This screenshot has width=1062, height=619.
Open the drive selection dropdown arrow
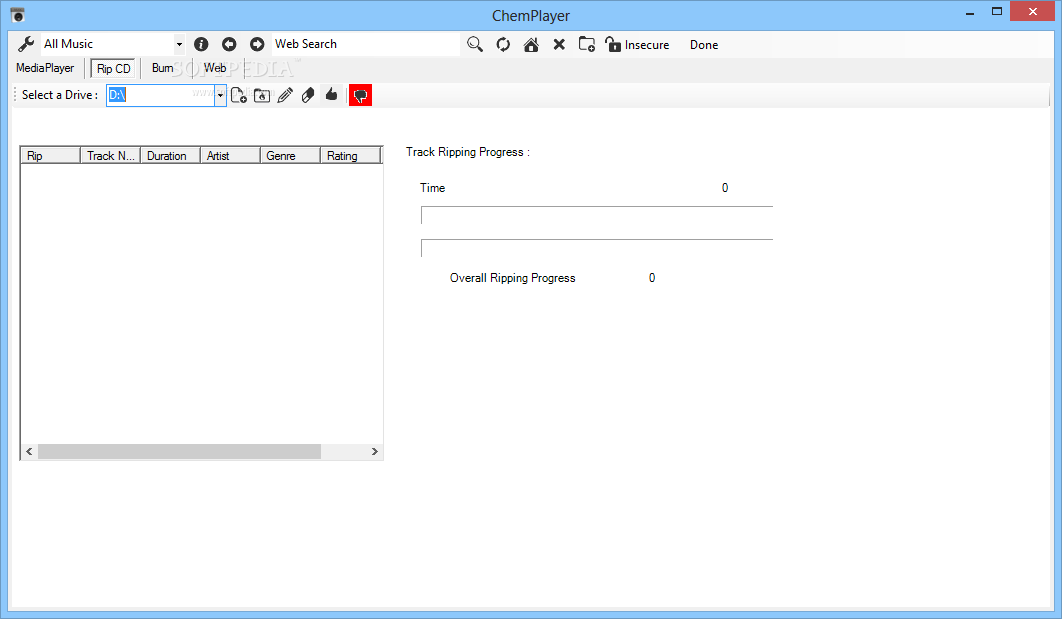point(220,95)
